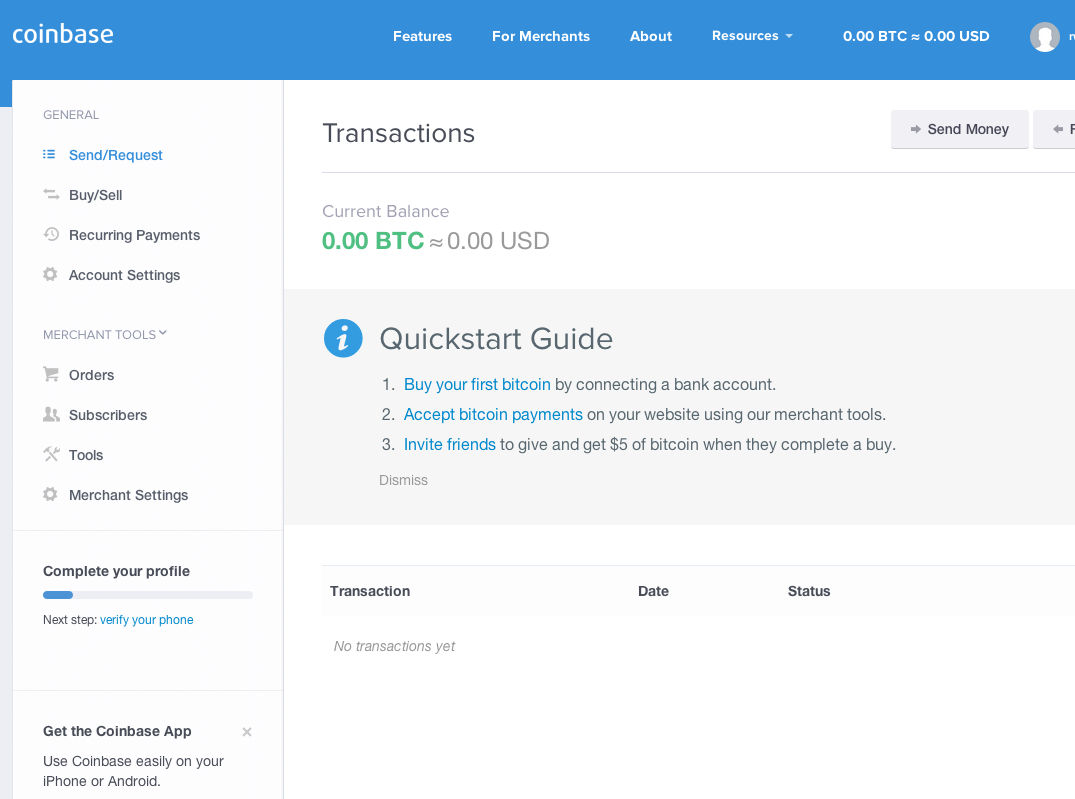This screenshot has width=1075, height=799.
Task: Click the Date column header
Action: pos(653,591)
